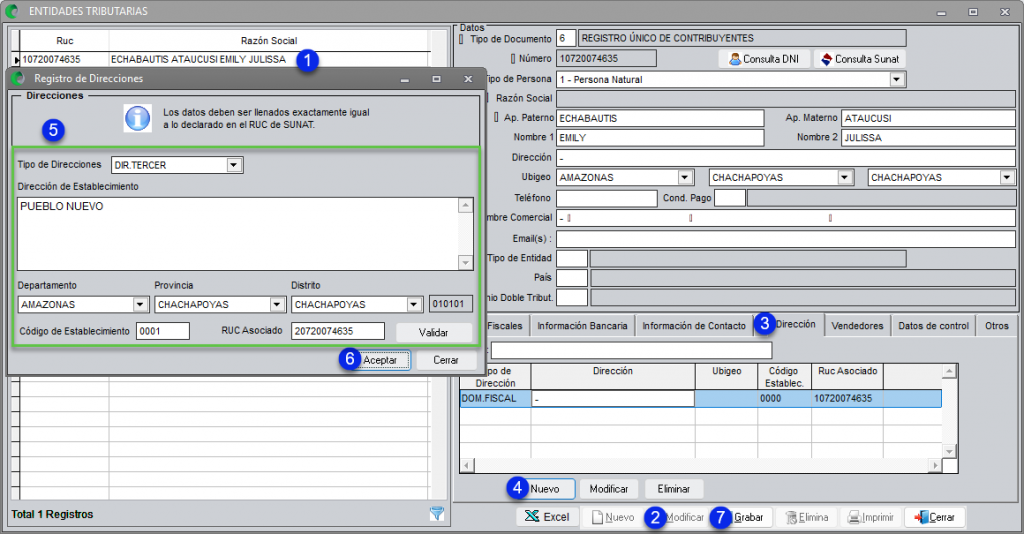Click the Tipo de Entidad code field
The height and width of the screenshot is (534, 1024).
pos(572,259)
